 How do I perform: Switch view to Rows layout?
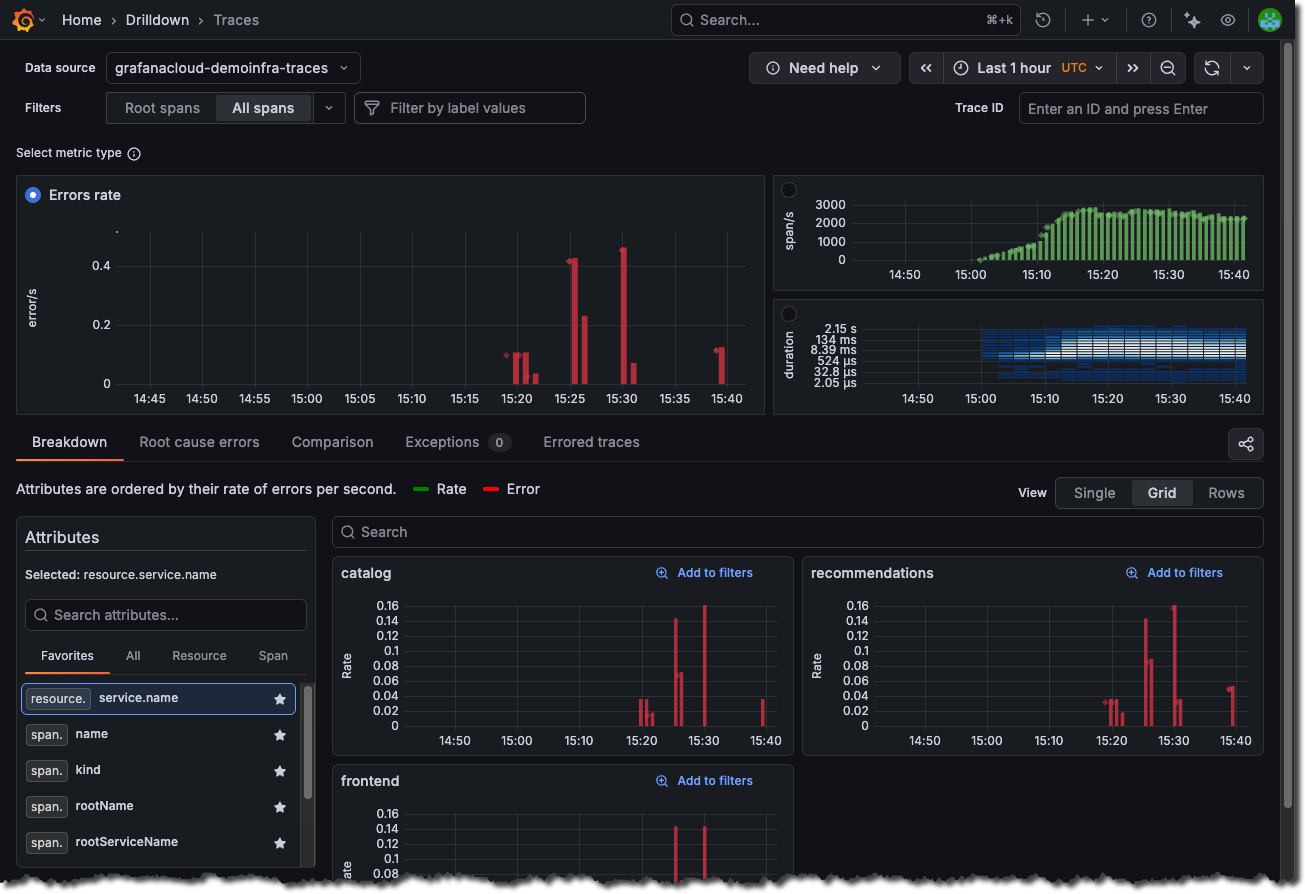tap(1226, 493)
